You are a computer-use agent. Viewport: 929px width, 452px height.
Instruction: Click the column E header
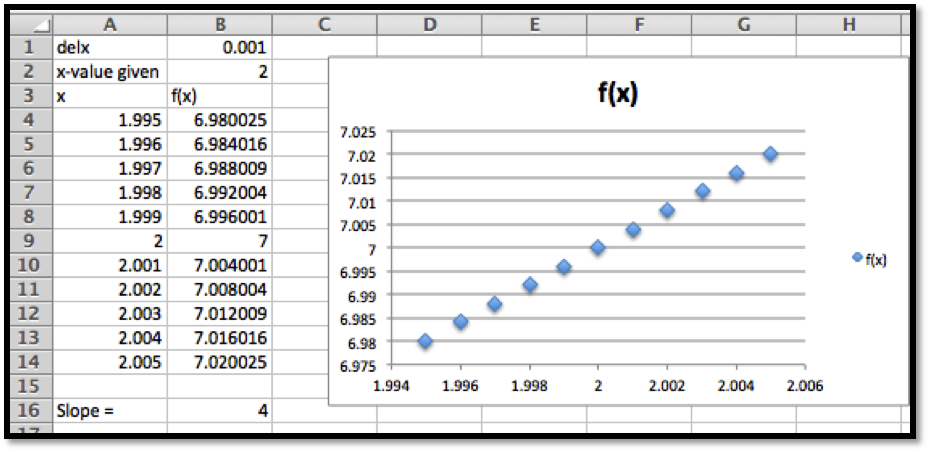click(x=534, y=24)
